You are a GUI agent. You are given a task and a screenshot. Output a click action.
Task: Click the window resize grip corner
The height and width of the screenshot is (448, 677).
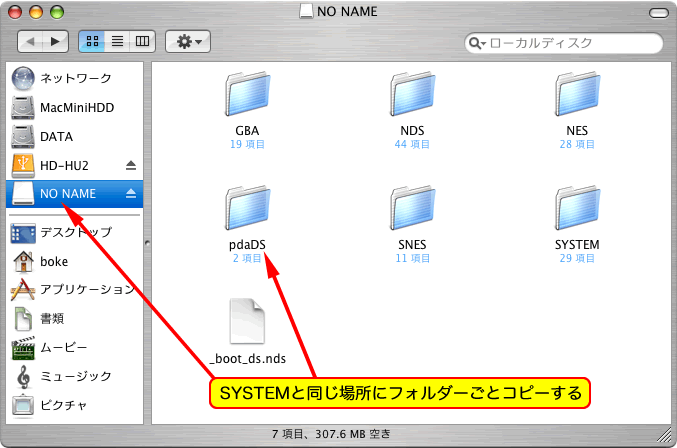pos(664,435)
